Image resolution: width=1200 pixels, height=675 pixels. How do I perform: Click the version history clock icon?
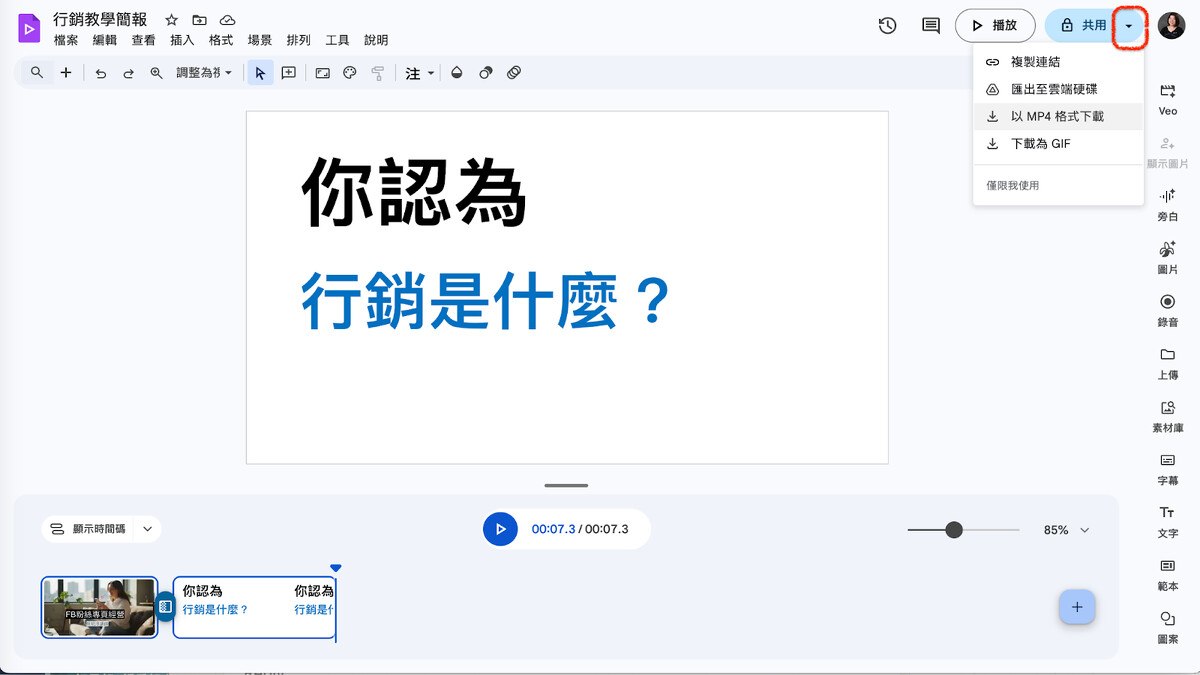(x=887, y=26)
